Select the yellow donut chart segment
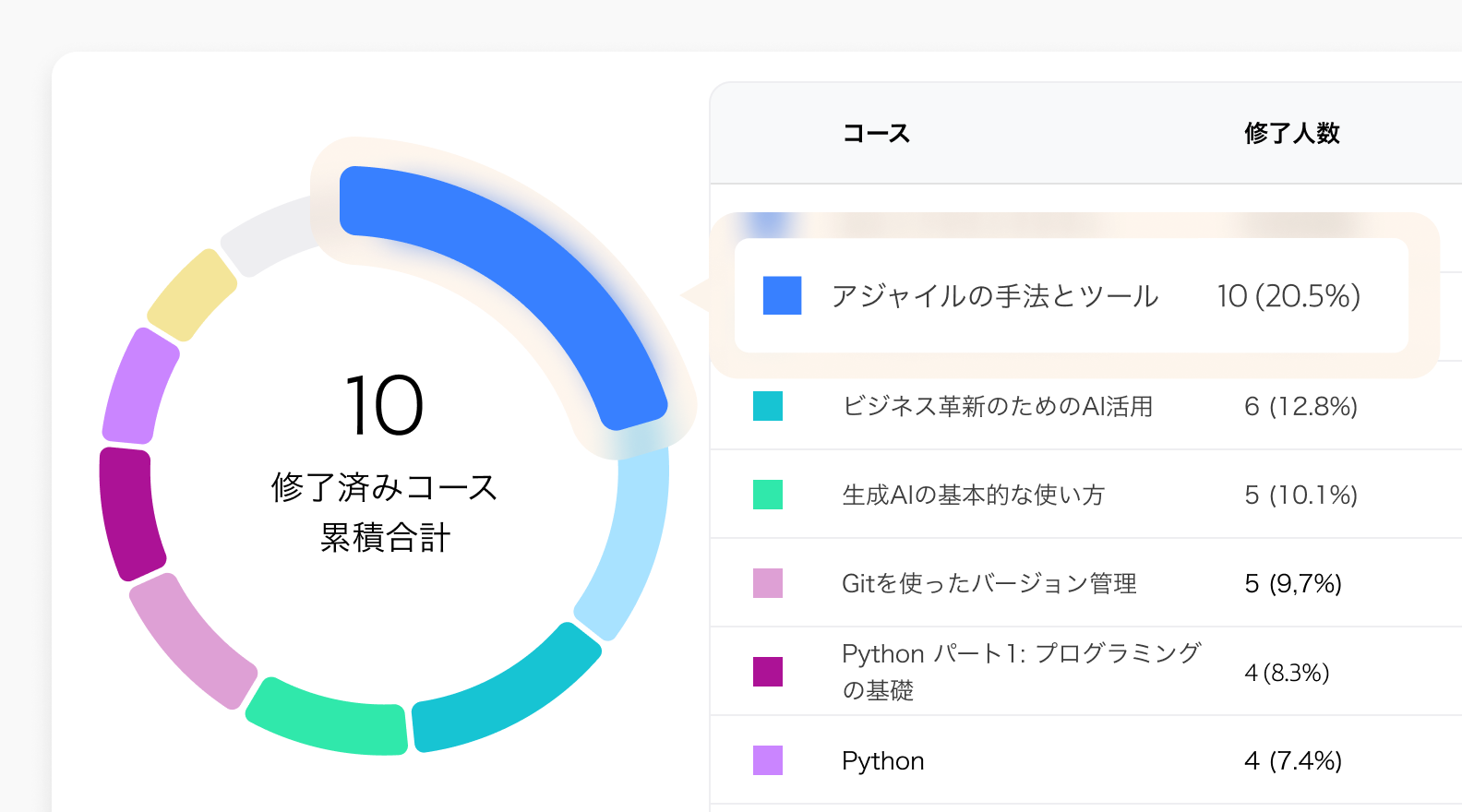This screenshot has width=1462, height=812. click(x=192, y=293)
